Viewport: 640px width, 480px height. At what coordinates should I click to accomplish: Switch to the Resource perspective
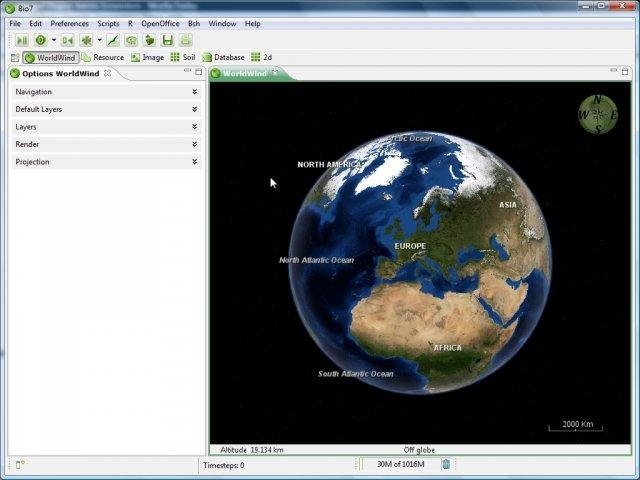[x=102, y=58]
